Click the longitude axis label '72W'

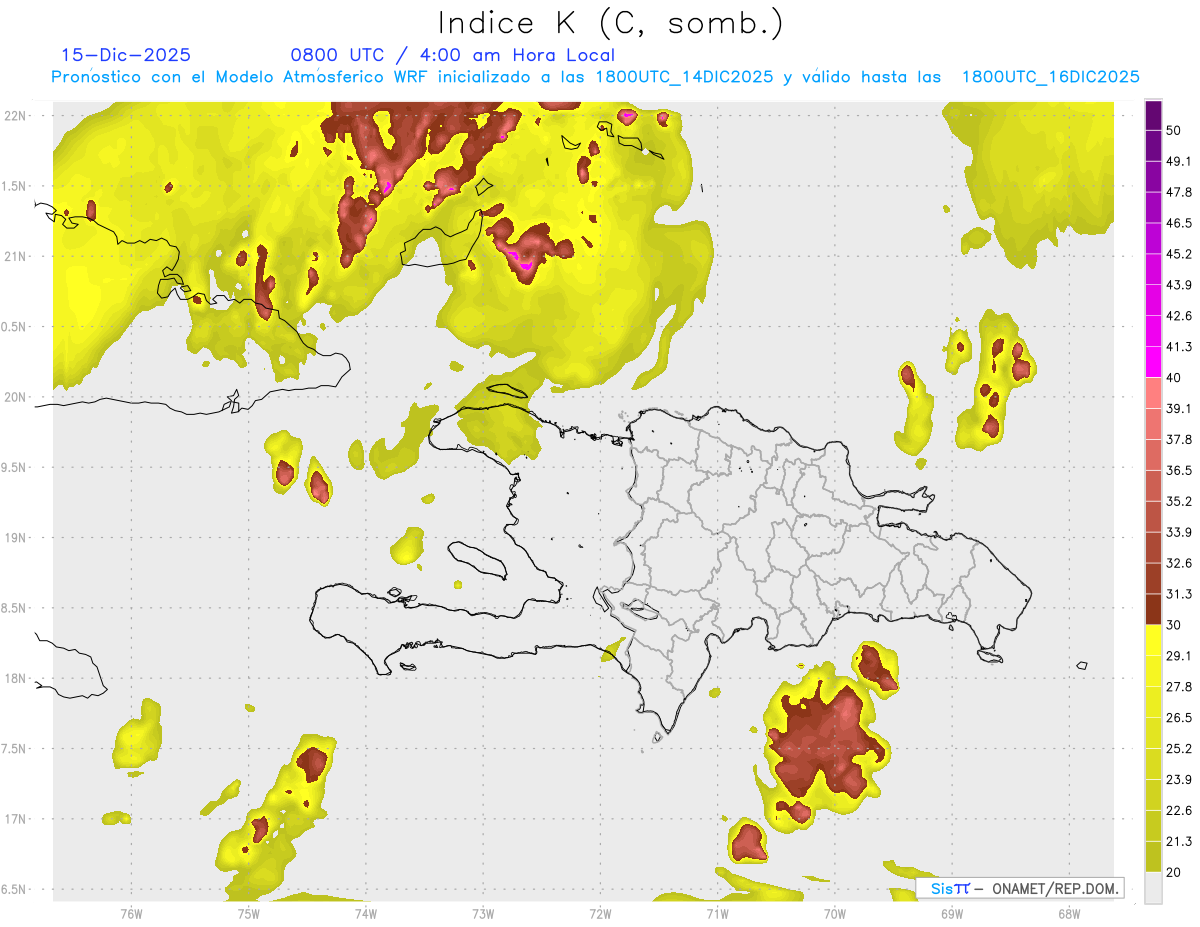tap(600, 914)
